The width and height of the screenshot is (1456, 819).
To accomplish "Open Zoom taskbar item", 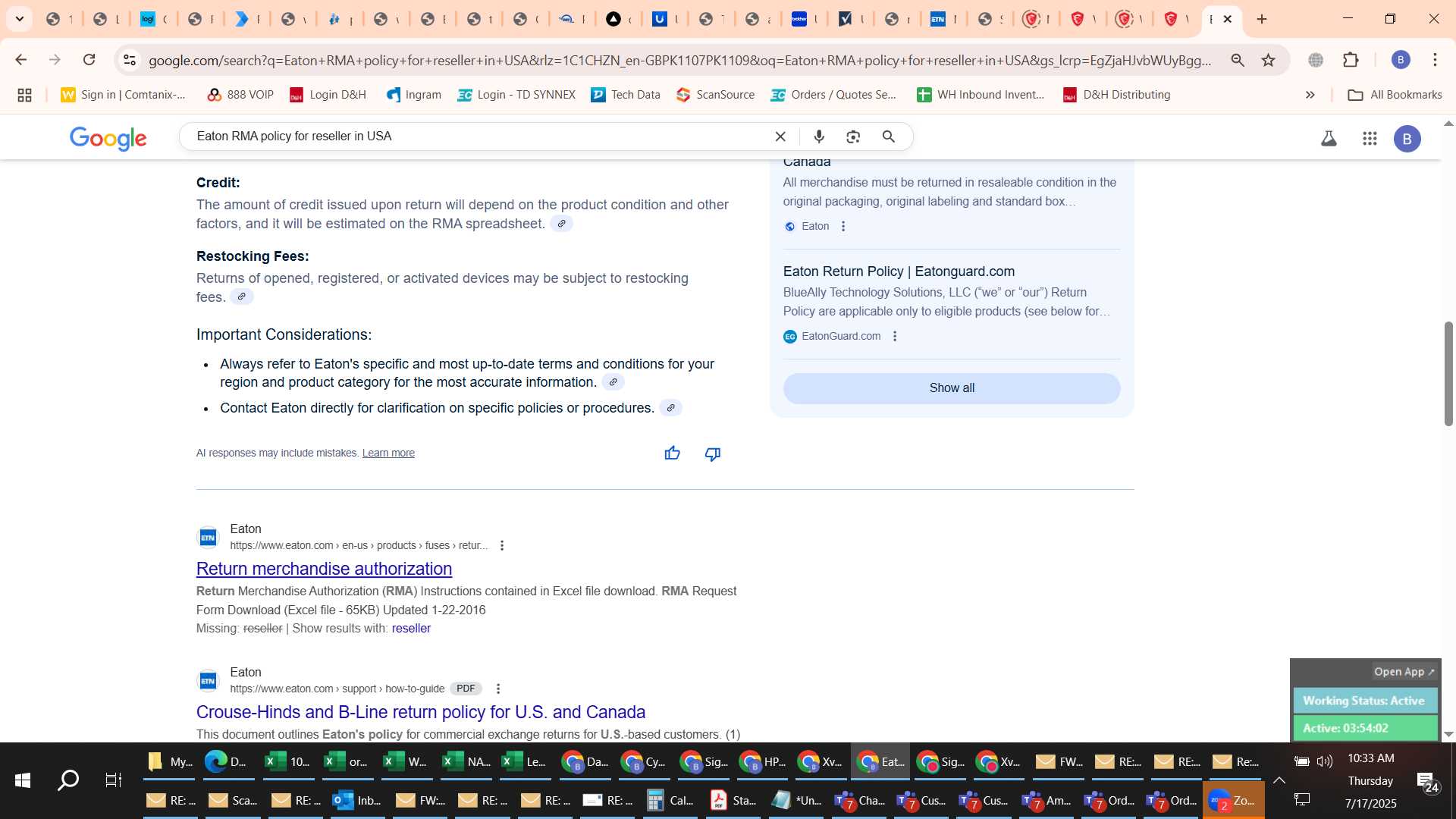I will pyautogui.click(x=1233, y=800).
